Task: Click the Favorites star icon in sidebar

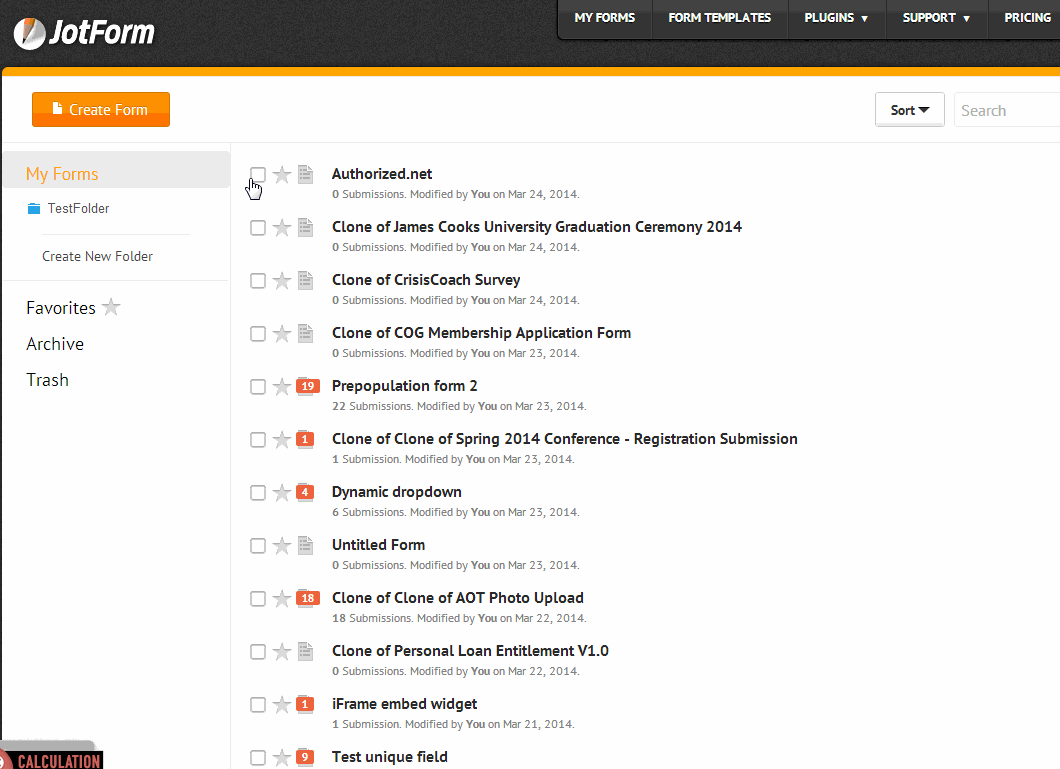Action: click(111, 308)
